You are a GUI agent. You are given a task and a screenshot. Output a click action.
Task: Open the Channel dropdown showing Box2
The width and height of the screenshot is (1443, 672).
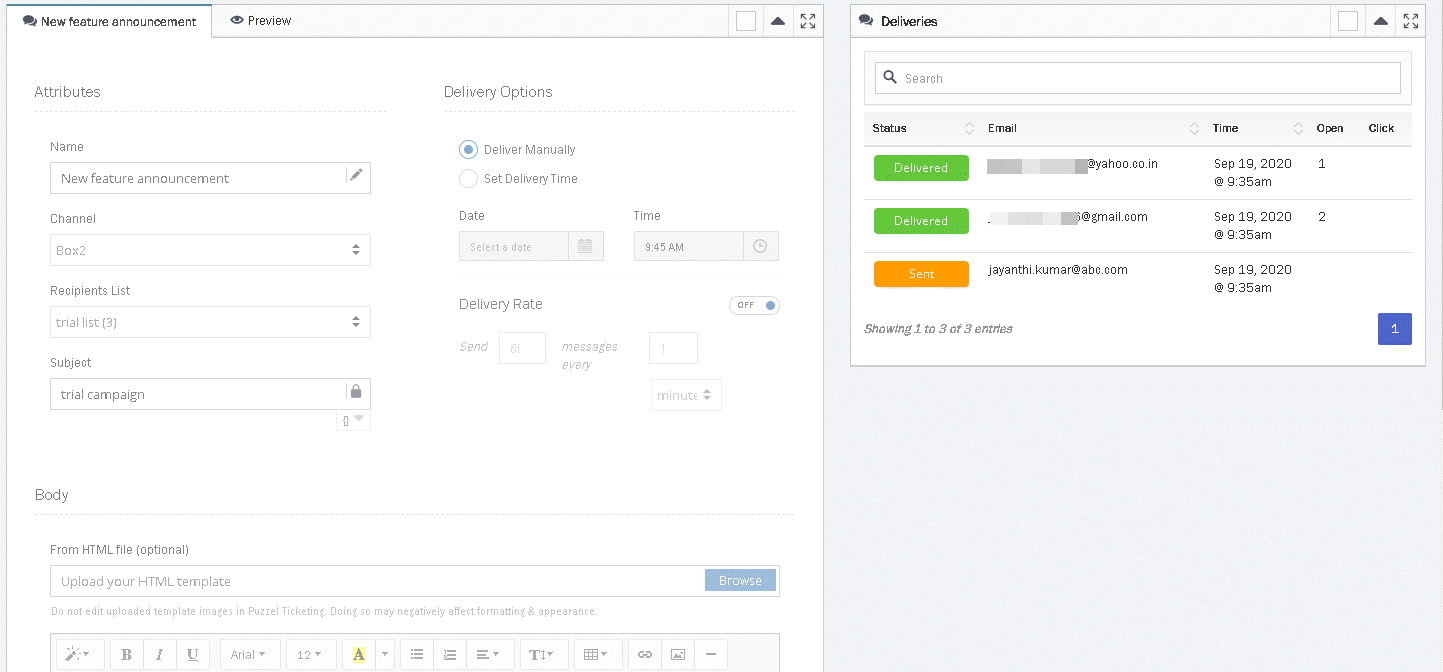(210, 250)
